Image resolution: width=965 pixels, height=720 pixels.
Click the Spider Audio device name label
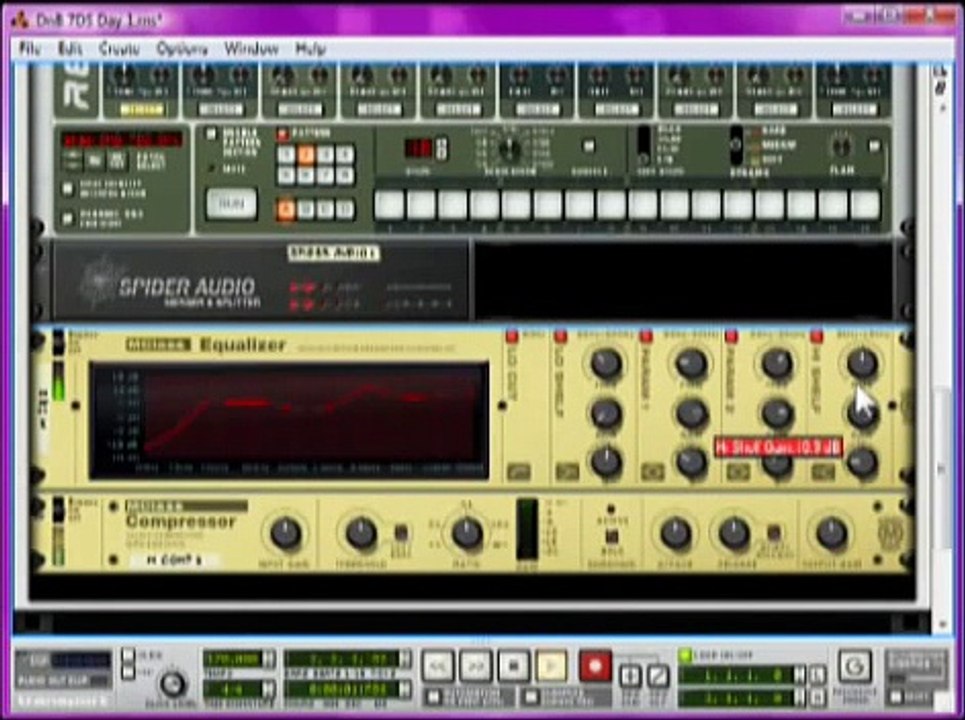[x=334, y=253]
